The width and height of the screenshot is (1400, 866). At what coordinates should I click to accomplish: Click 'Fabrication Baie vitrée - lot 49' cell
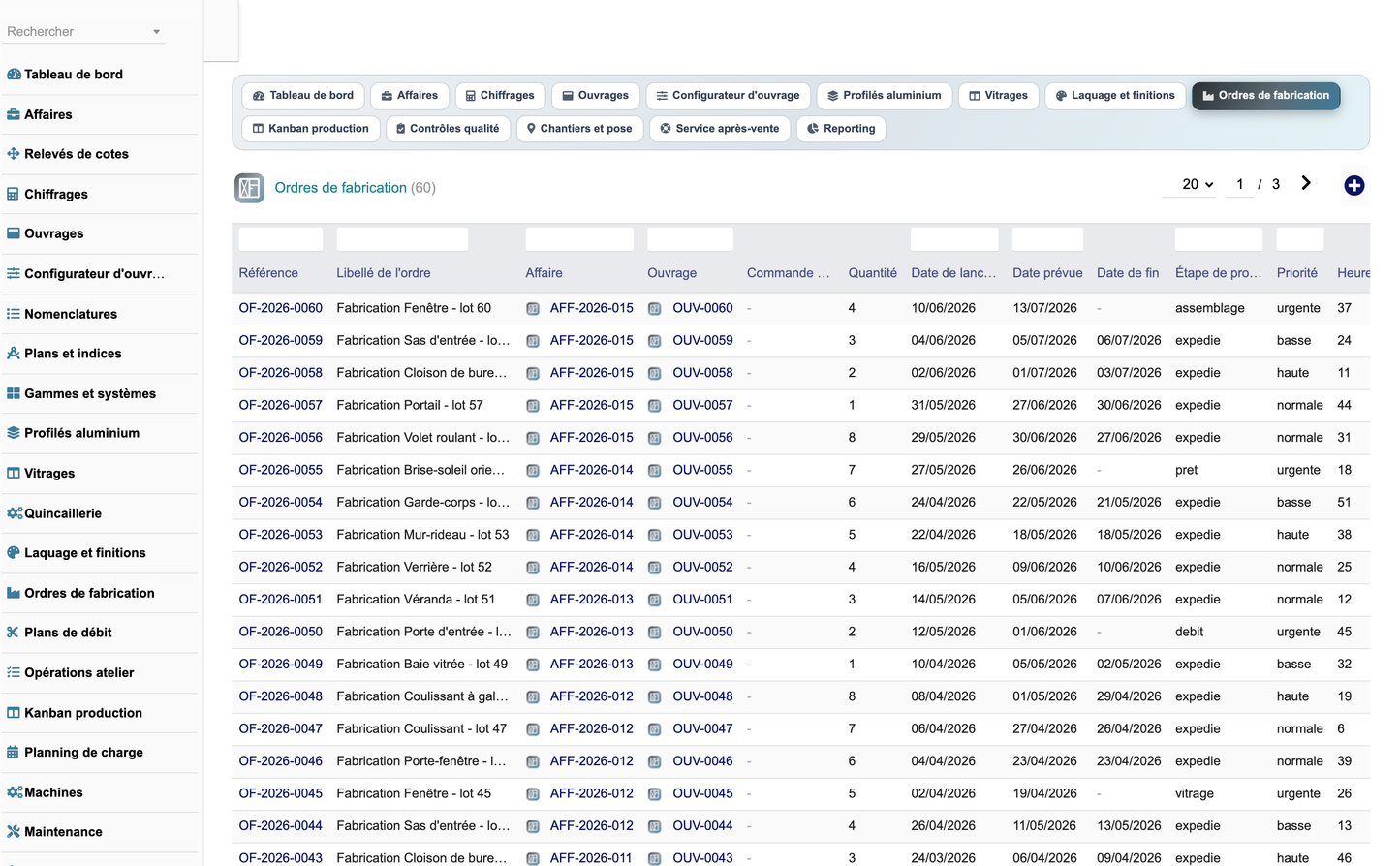[422, 665]
